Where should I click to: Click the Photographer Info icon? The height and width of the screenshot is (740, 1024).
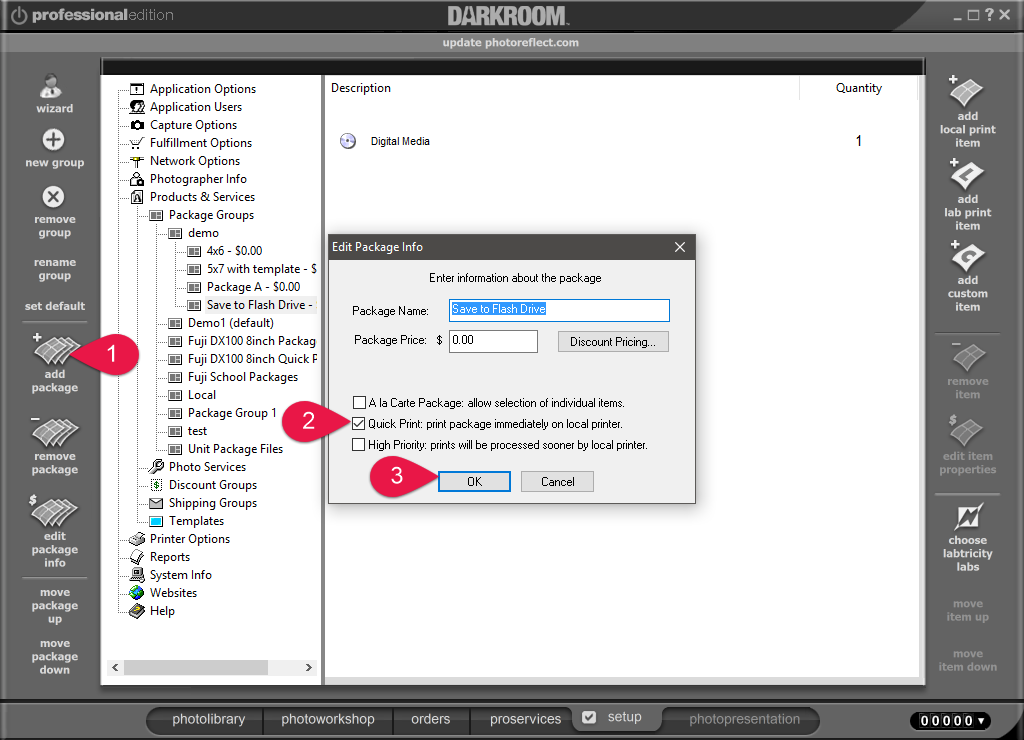136,179
